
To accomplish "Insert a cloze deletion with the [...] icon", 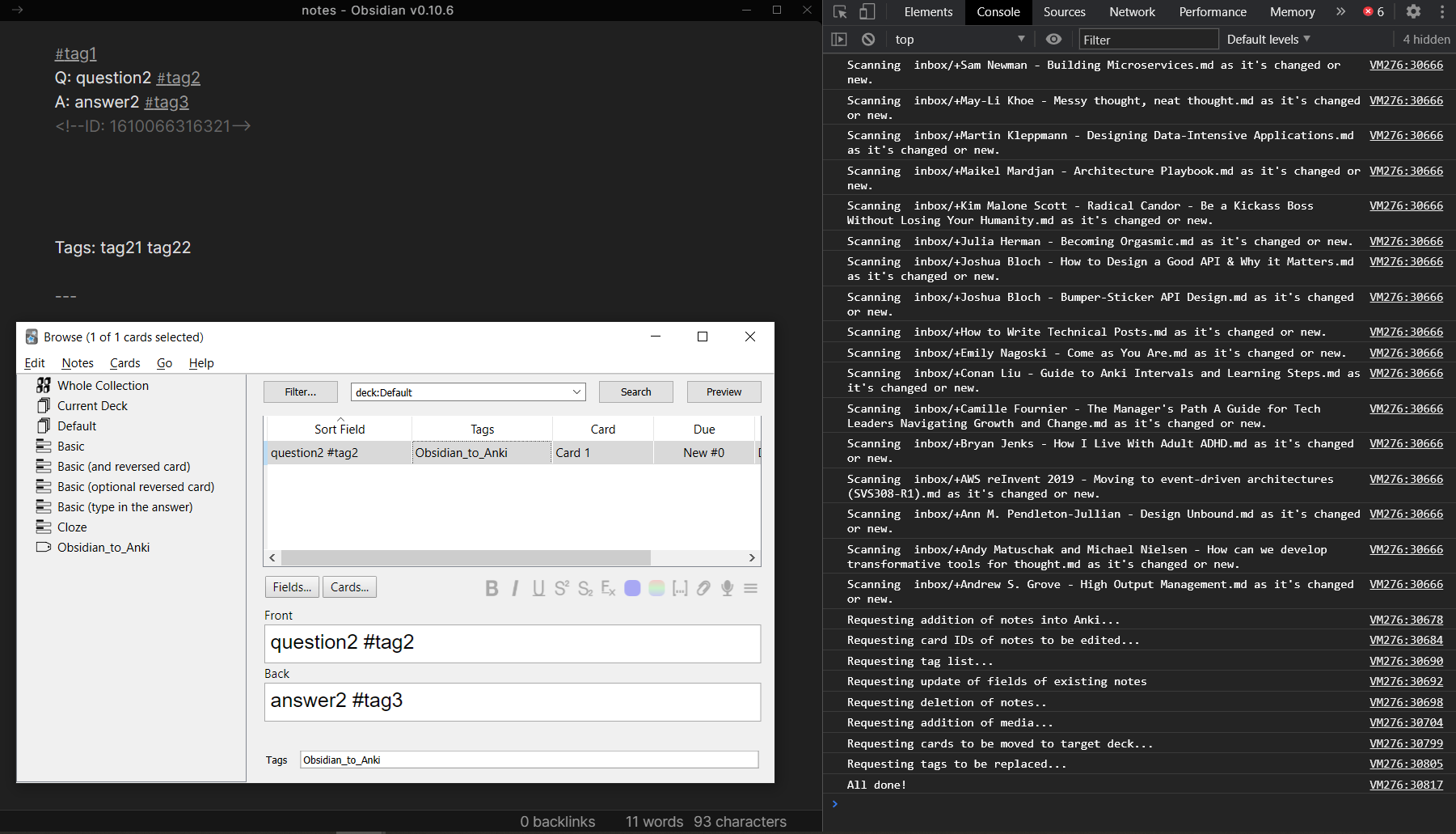I will (680, 588).
